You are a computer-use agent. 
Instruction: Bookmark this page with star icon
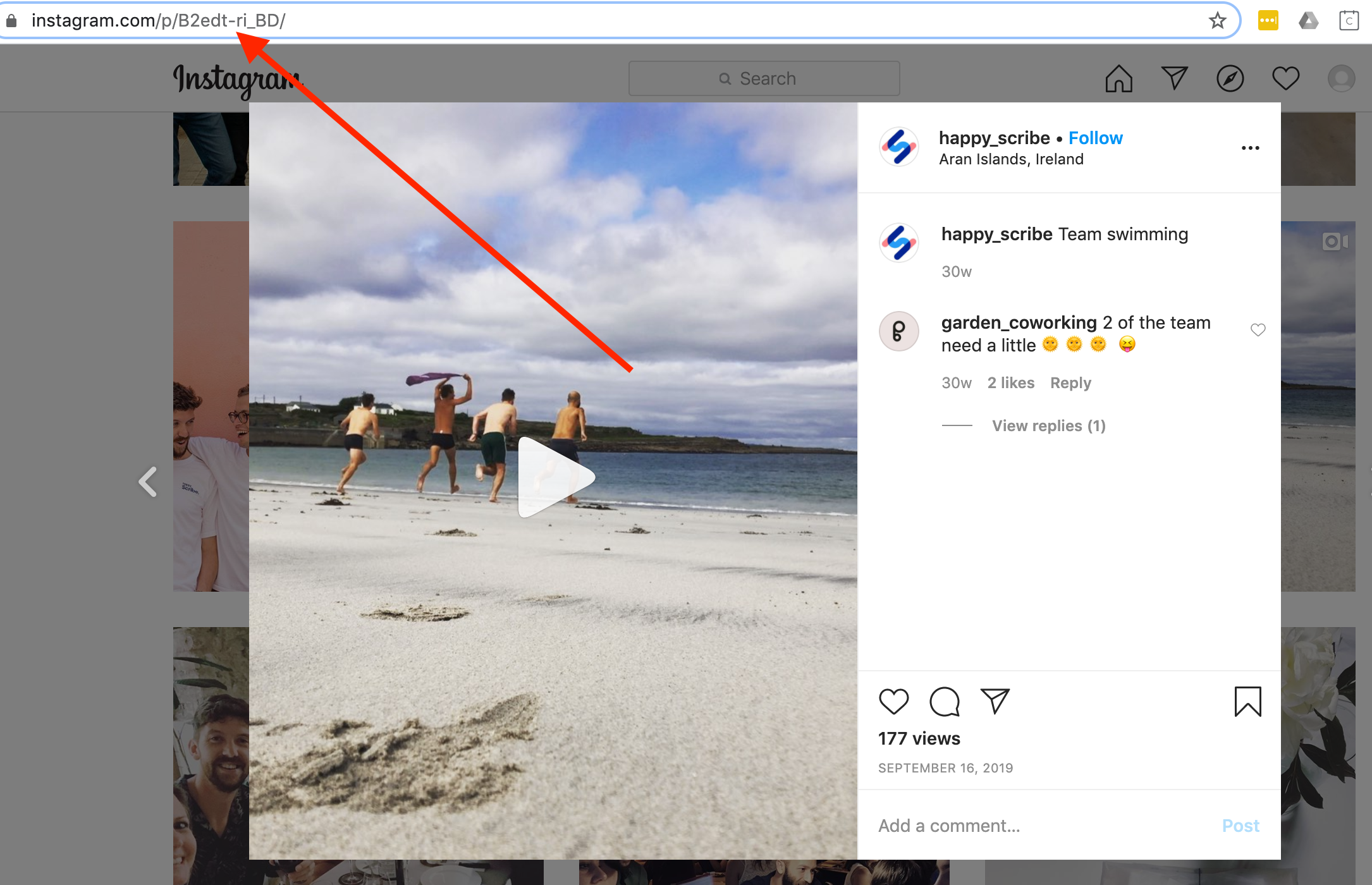(1217, 21)
